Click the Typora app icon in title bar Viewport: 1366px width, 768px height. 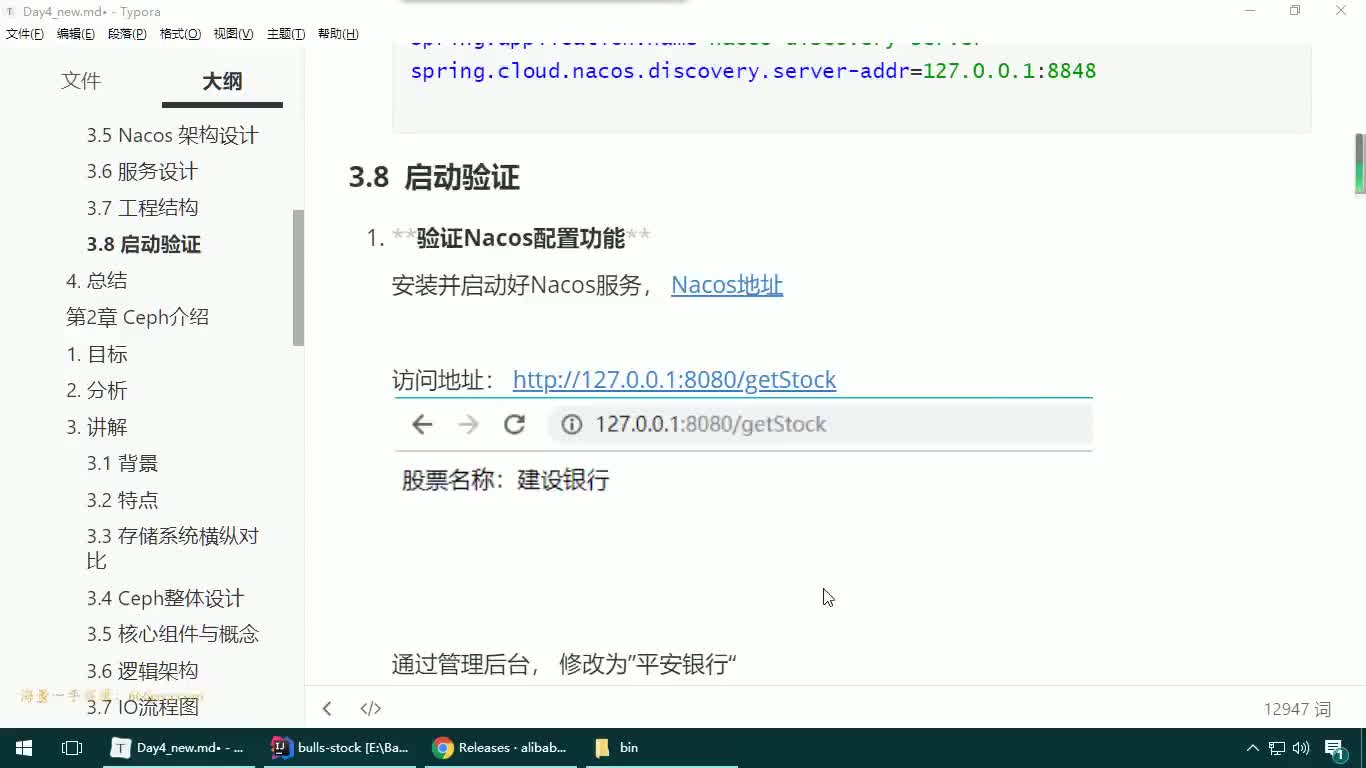(x=10, y=11)
